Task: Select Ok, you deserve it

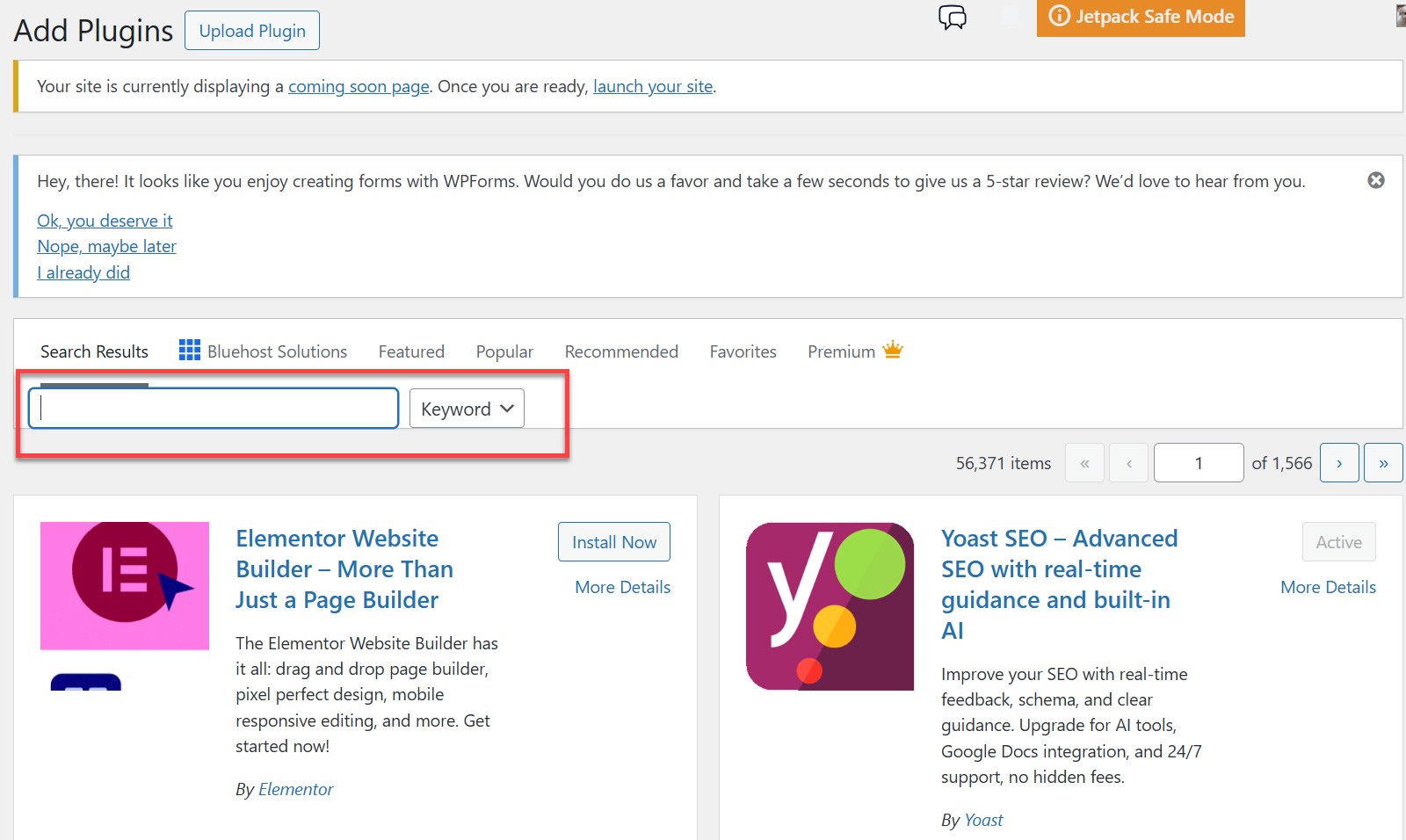Action: coord(105,221)
